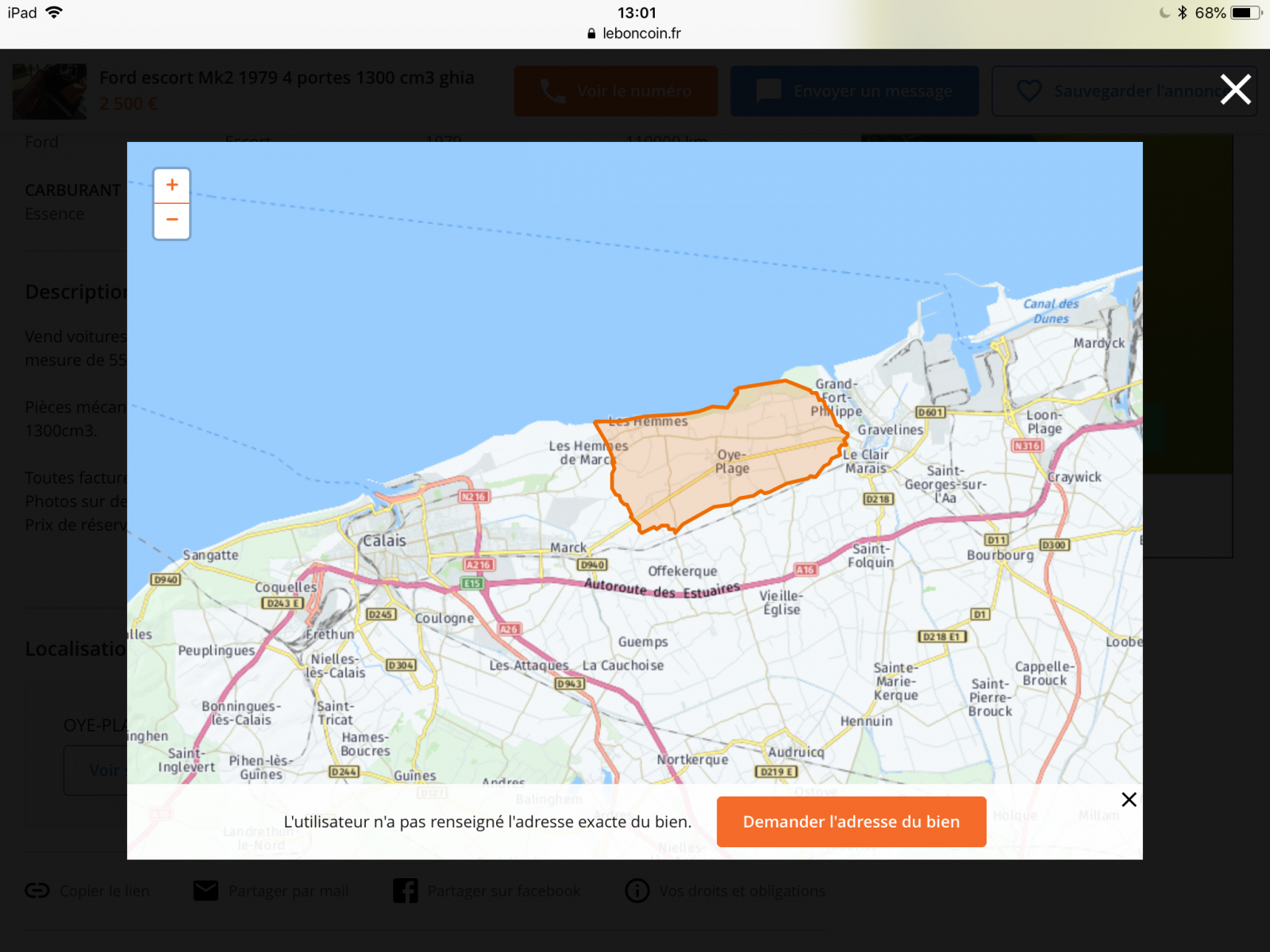The width and height of the screenshot is (1270, 952).
Task: Click Envoyer un message button
Action: click(x=854, y=91)
